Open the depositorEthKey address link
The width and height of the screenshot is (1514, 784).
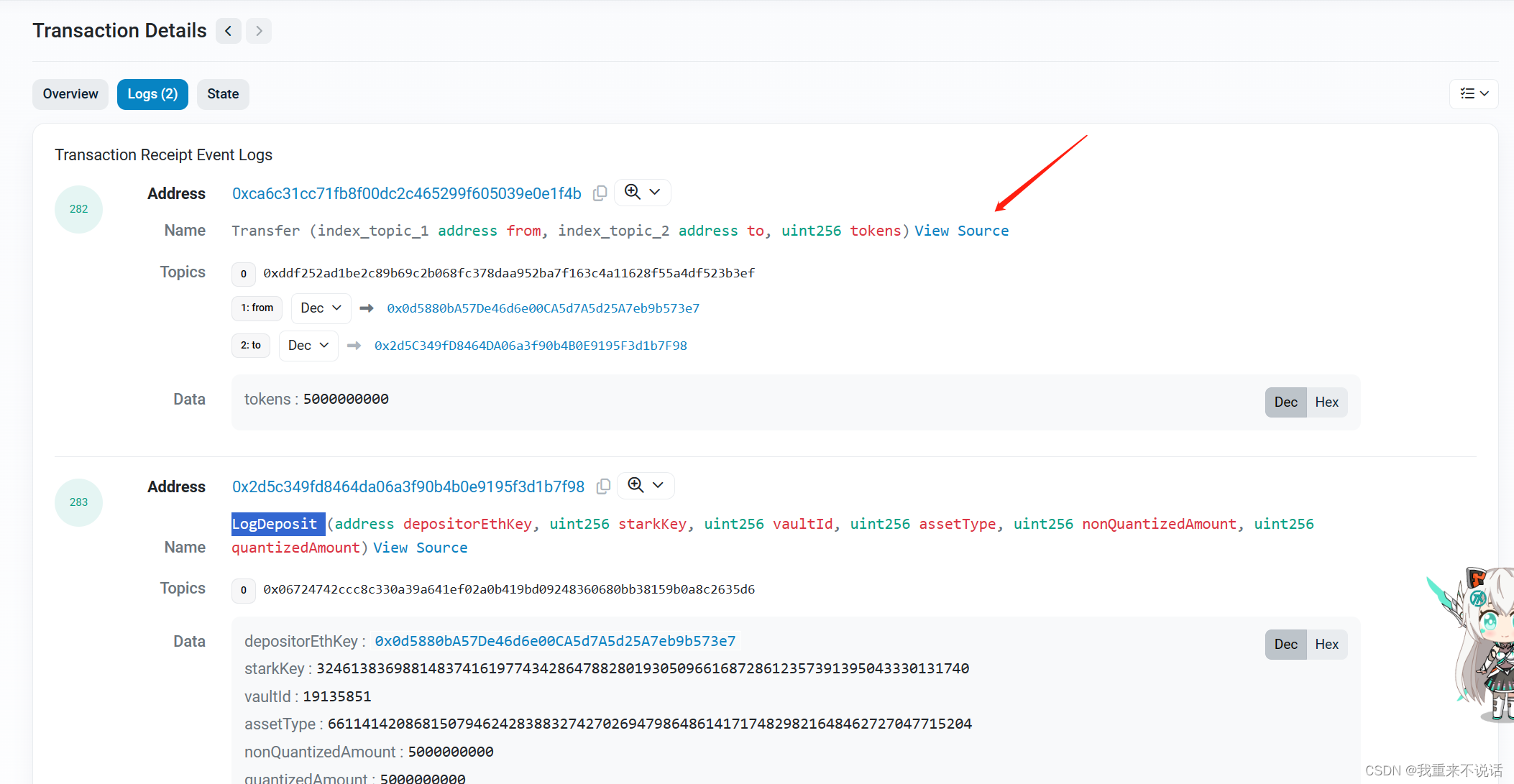coord(555,641)
